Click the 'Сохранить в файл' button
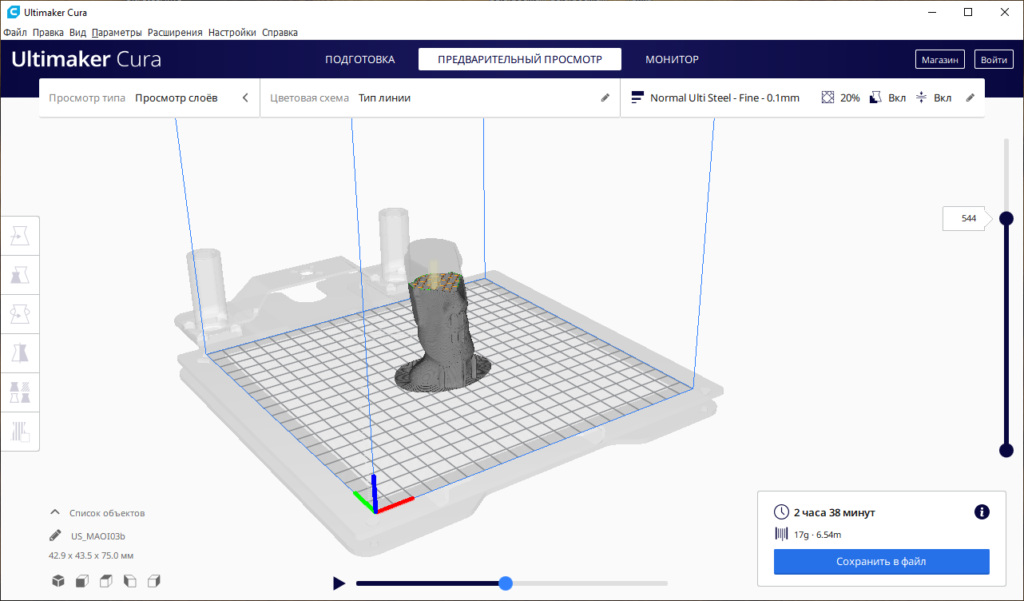The height and width of the screenshot is (601, 1024). point(881,562)
